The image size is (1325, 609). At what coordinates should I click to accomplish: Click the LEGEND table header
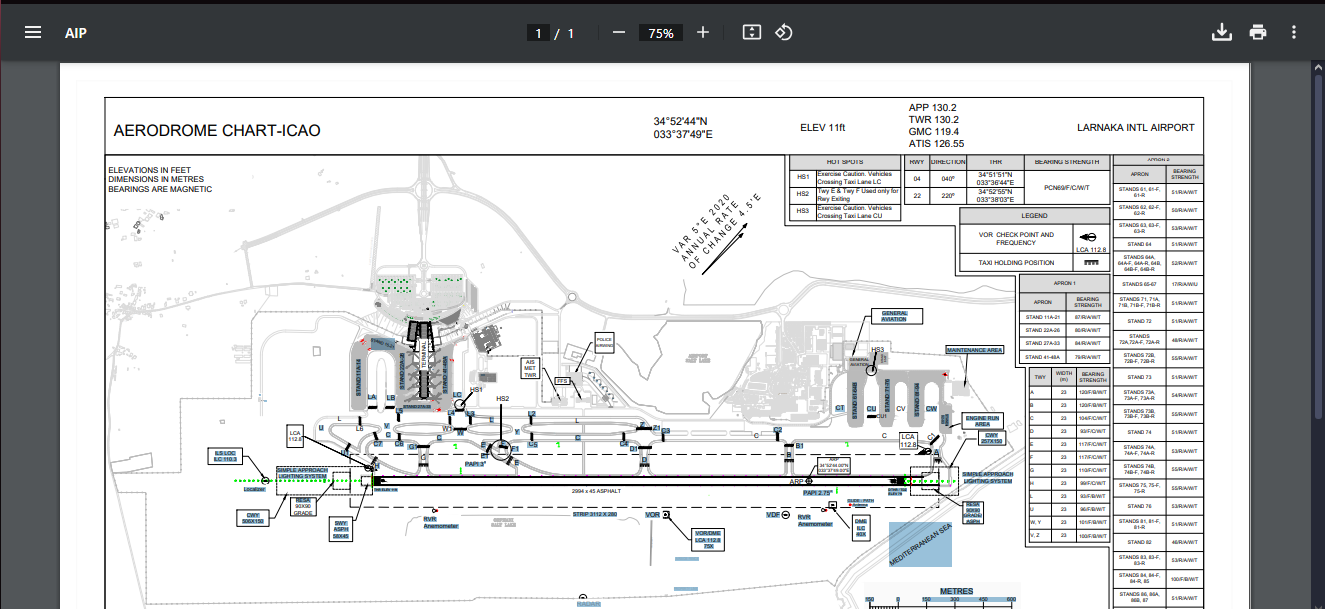click(x=1034, y=215)
